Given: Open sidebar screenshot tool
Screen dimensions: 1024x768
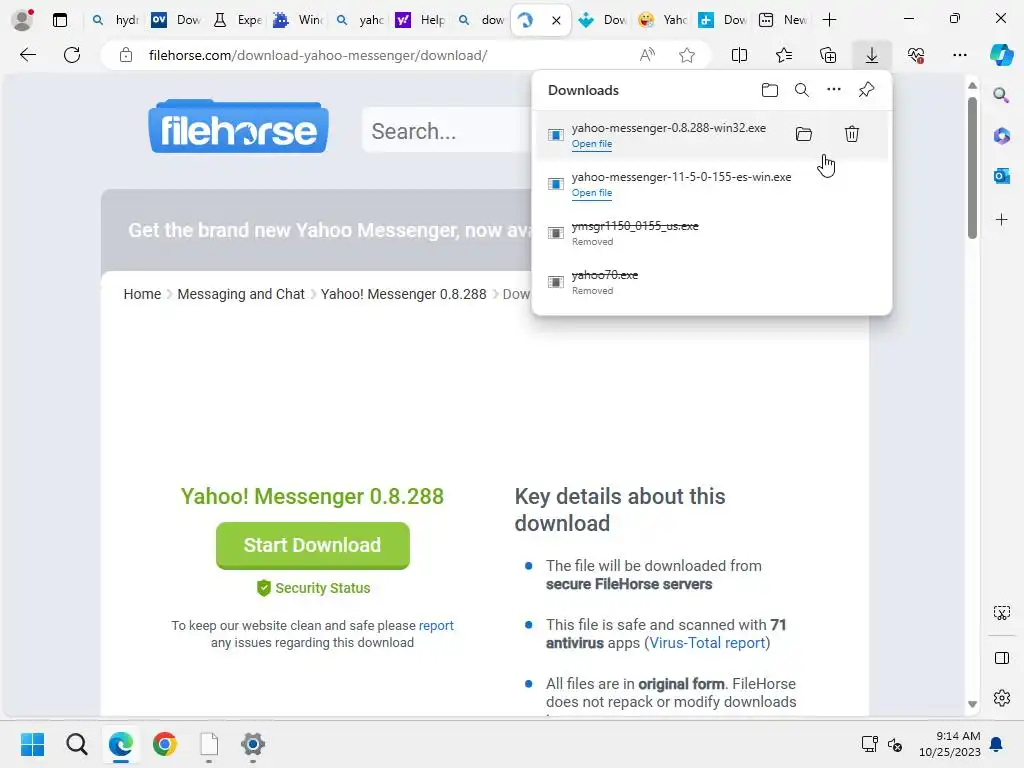Looking at the screenshot, I should 1002,613.
